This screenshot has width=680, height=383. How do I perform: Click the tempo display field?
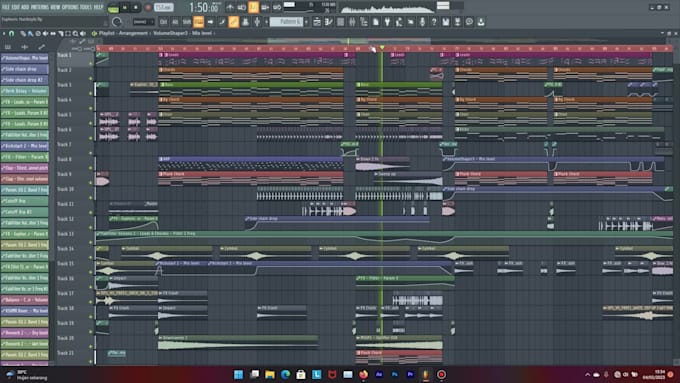(x=164, y=8)
